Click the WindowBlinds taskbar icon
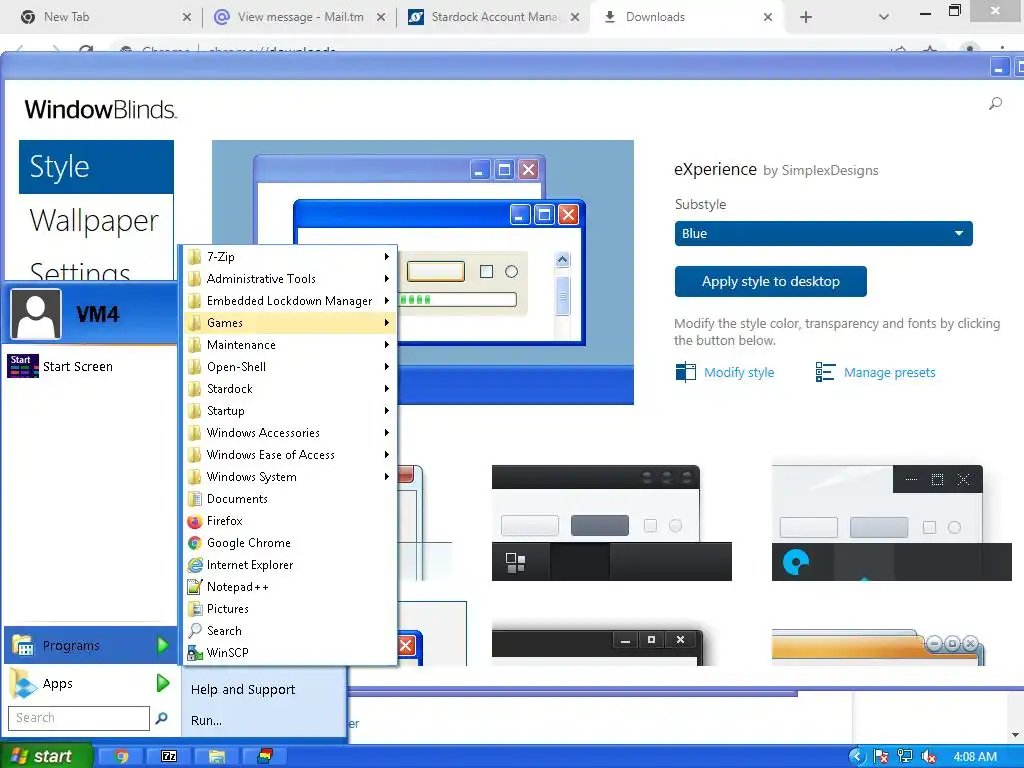The image size is (1024, 768). point(265,756)
